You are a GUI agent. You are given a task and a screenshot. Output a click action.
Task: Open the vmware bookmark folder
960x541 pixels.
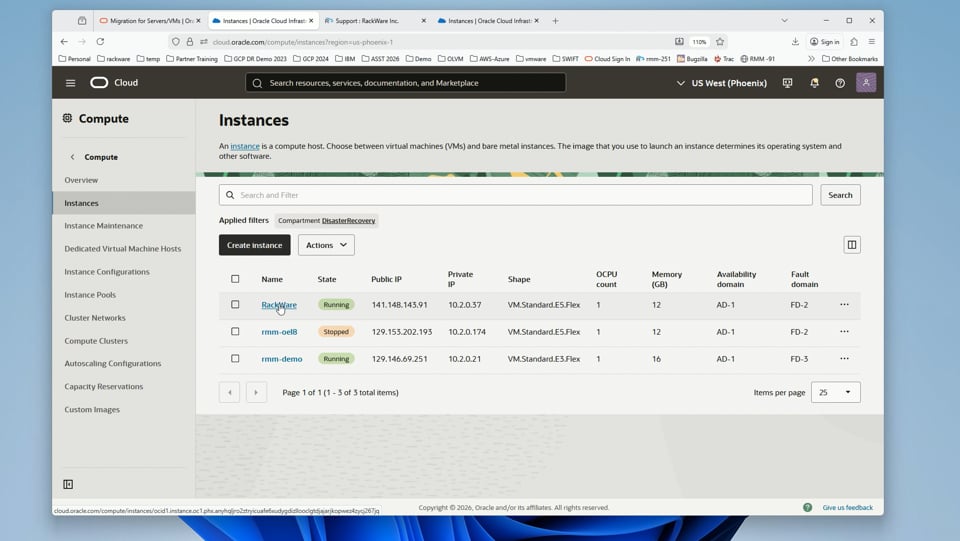pos(531,59)
